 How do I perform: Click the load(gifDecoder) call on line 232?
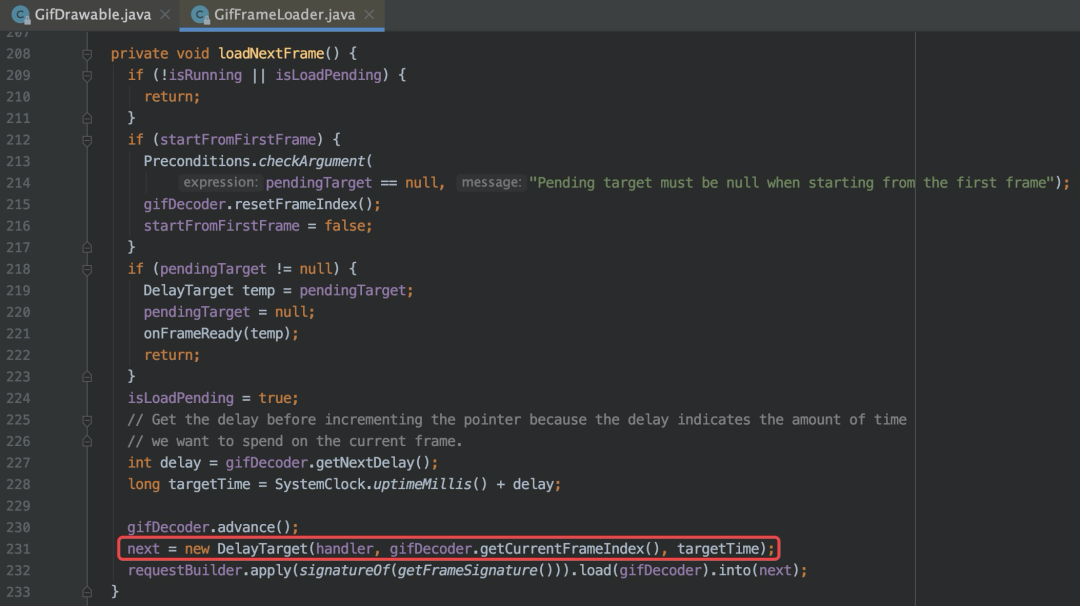[644, 570]
